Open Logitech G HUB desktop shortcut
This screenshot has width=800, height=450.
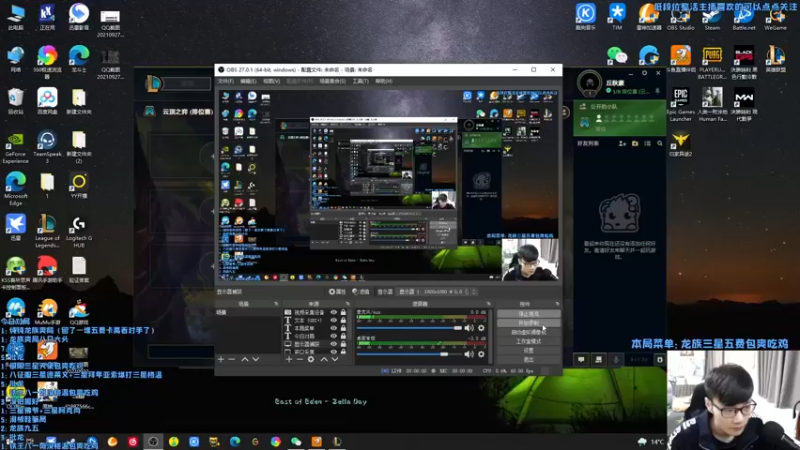[x=79, y=232]
